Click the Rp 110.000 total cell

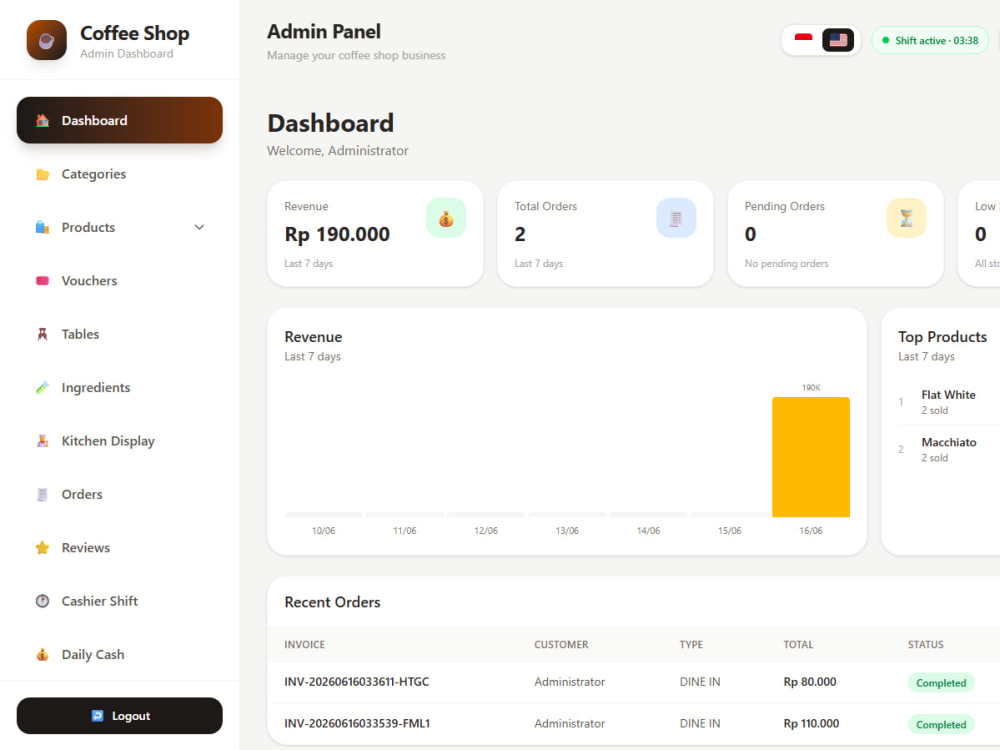811,723
